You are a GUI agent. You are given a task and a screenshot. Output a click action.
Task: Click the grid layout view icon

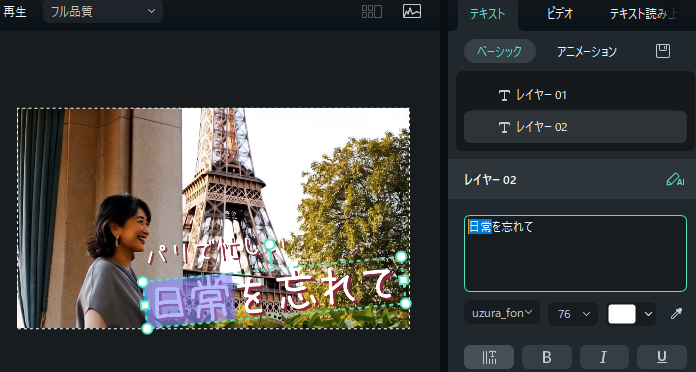pos(372,12)
